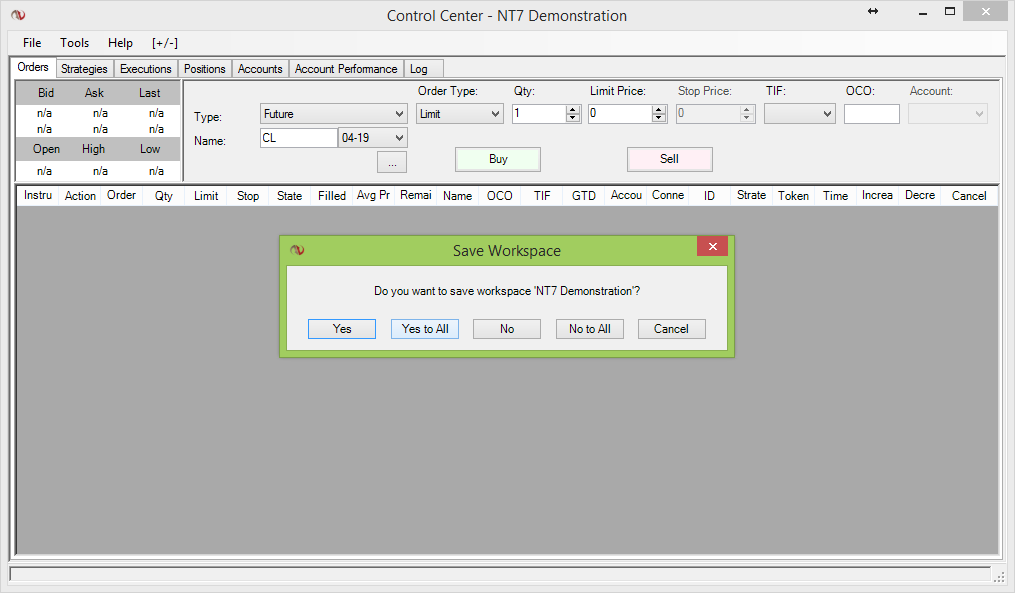Click Yes to save the workspace
This screenshot has width=1015, height=593.
[x=342, y=329]
